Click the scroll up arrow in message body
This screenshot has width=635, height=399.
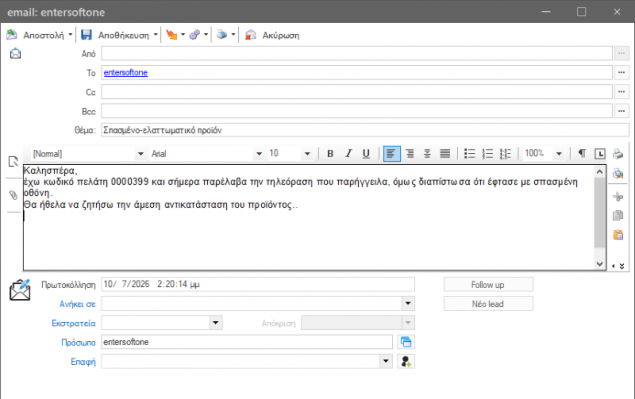[x=600, y=172]
